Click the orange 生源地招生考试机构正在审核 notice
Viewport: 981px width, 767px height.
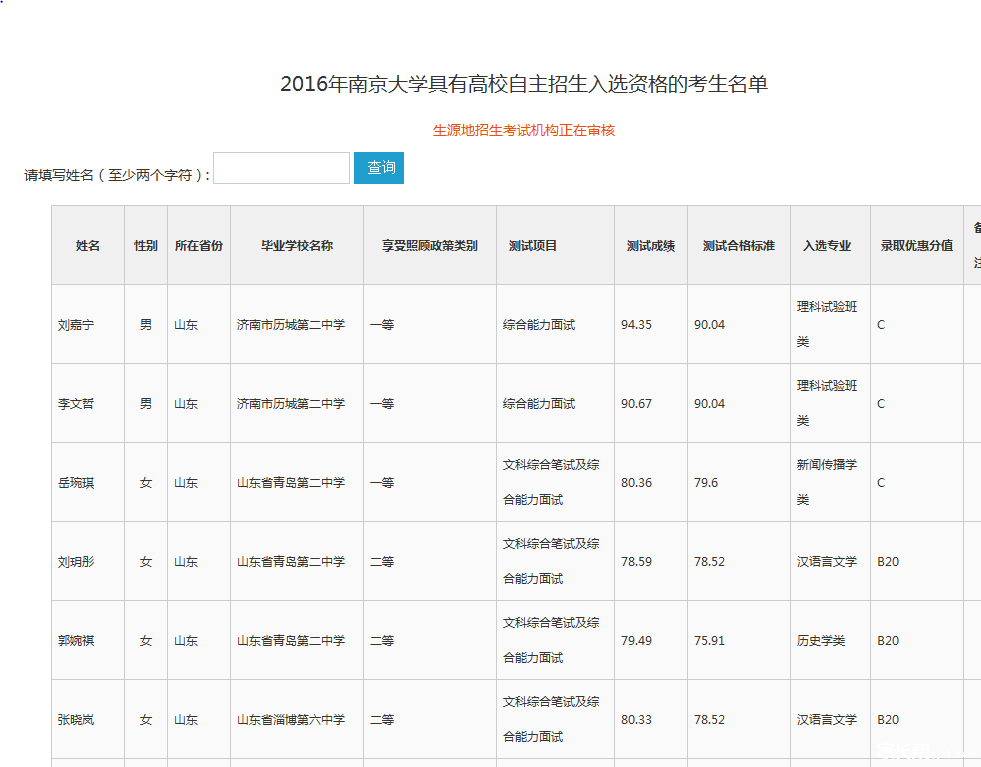(x=527, y=130)
